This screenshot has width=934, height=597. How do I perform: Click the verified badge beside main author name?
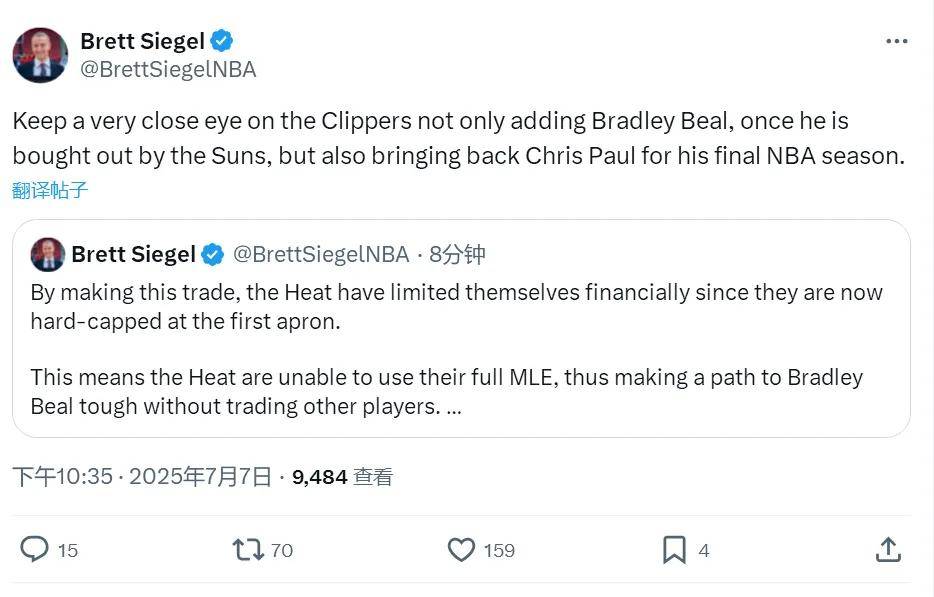[x=222, y=41]
